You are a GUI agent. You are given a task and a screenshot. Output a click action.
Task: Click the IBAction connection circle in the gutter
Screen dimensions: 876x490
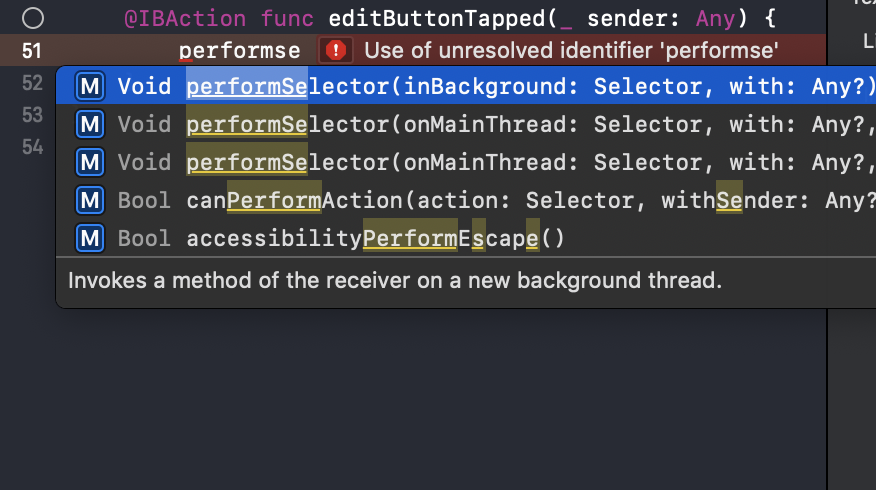[33, 18]
